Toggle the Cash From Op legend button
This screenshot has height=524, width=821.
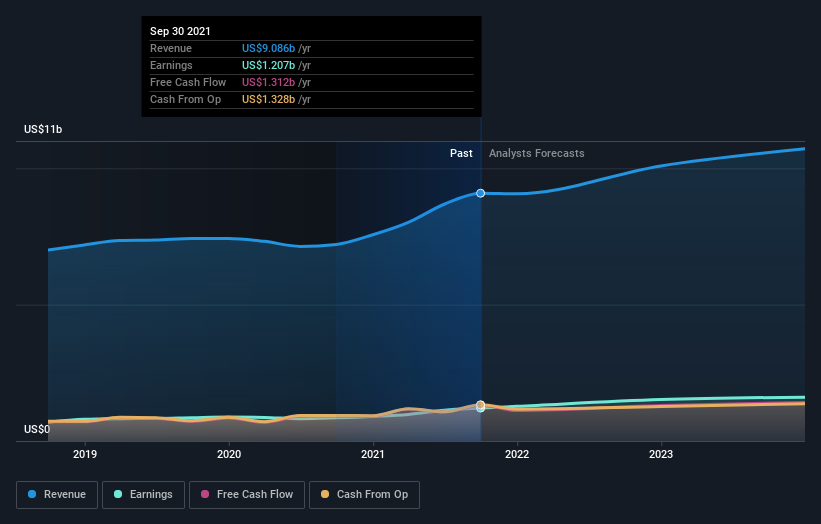pyautogui.click(x=364, y=495)
